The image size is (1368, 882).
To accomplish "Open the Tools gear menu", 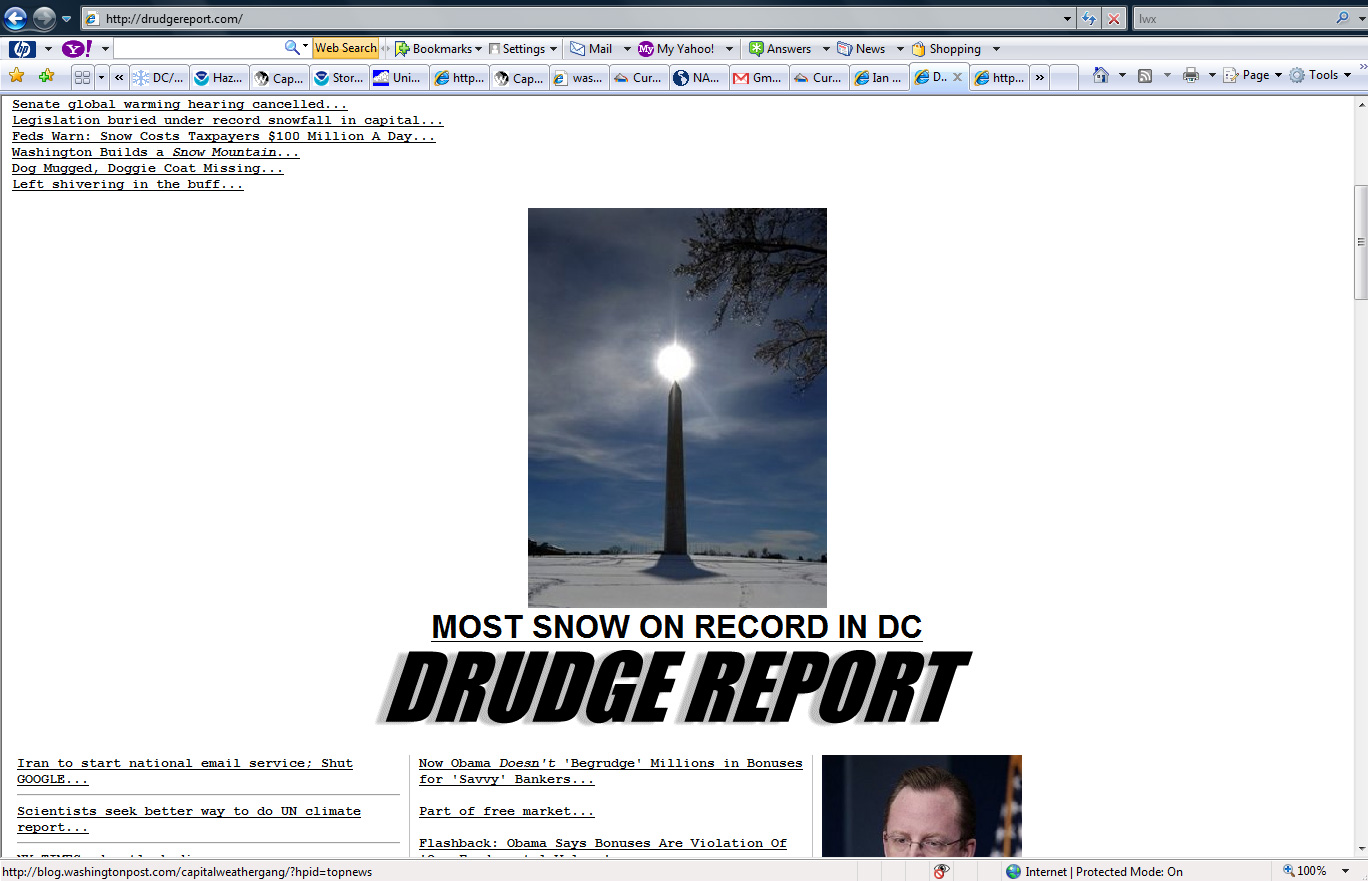I will (1320, 75).
